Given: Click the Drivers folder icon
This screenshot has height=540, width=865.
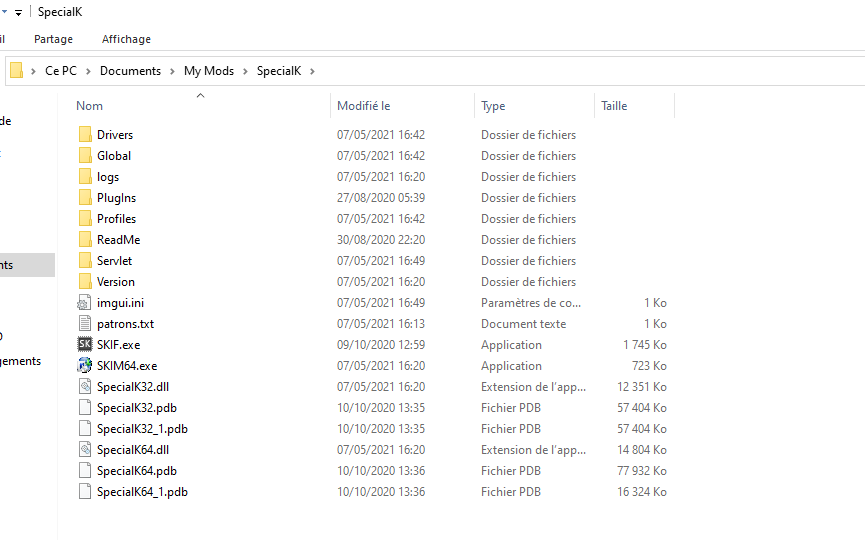Looking at the screenshot, I should pyautogui.click(x=85, y=135).
